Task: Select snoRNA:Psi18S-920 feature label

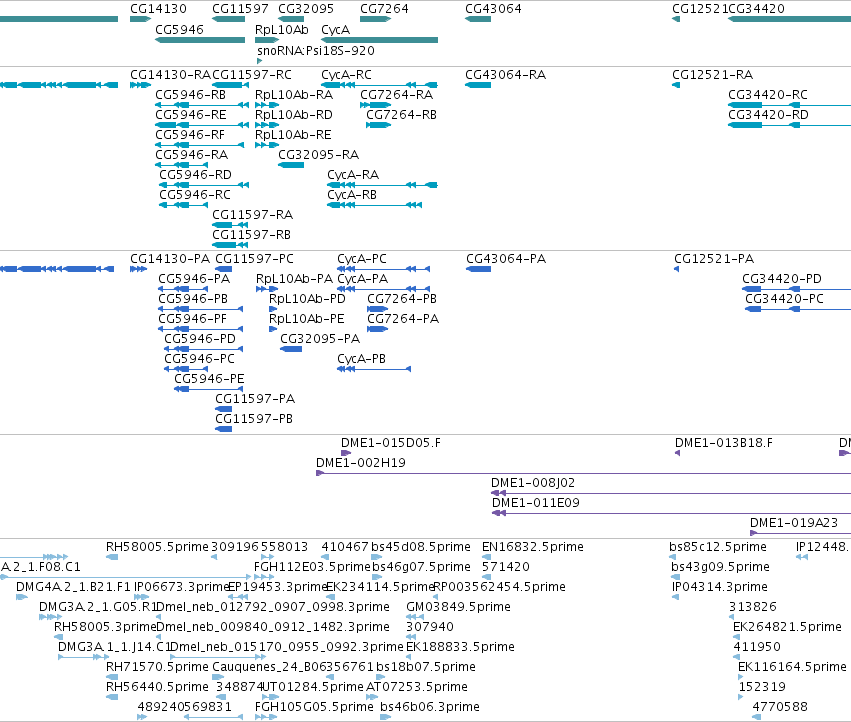Action: pyautogui.click(x=316, y=51)
